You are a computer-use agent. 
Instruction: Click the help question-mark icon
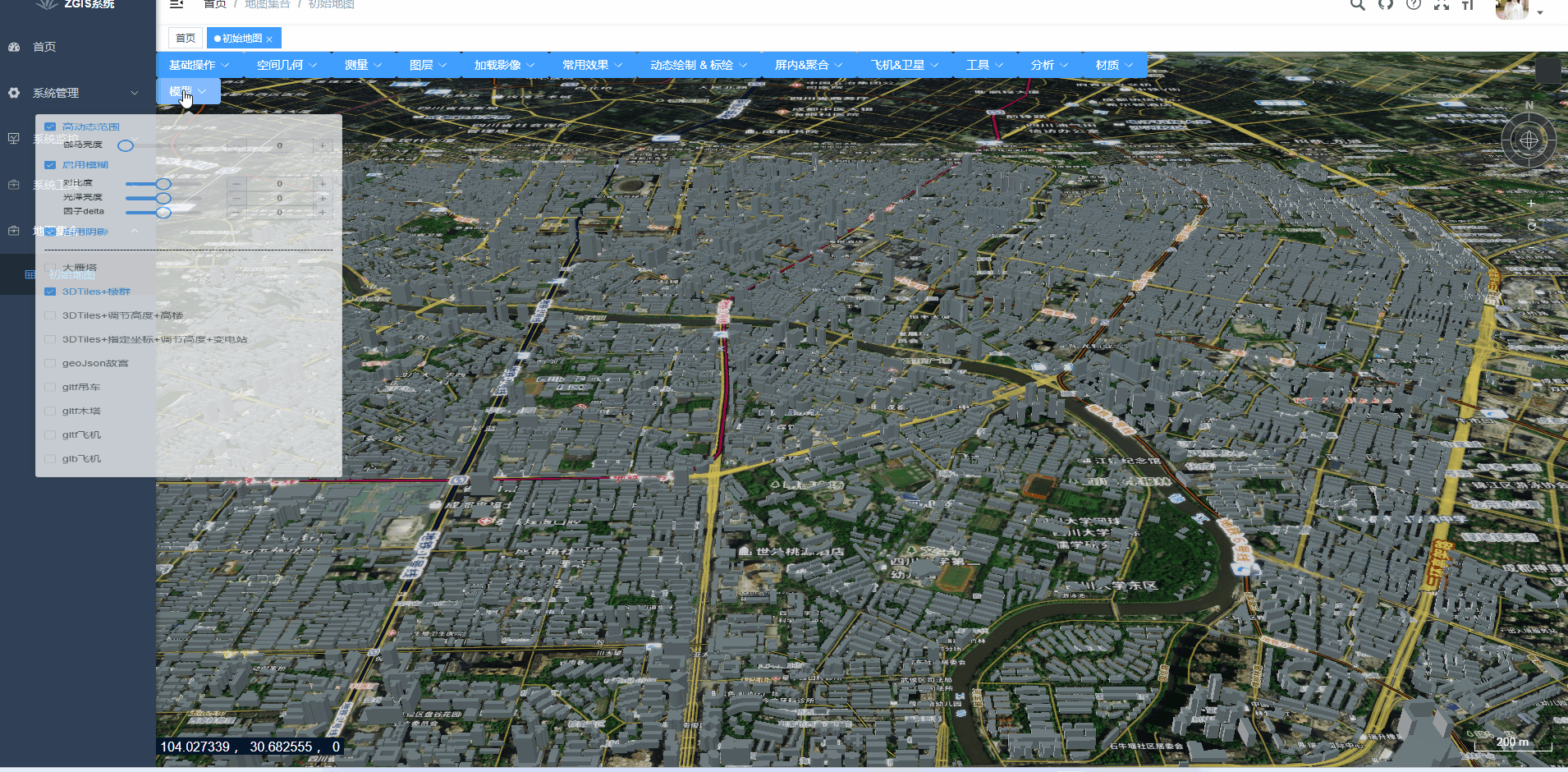pos(1414,4)
